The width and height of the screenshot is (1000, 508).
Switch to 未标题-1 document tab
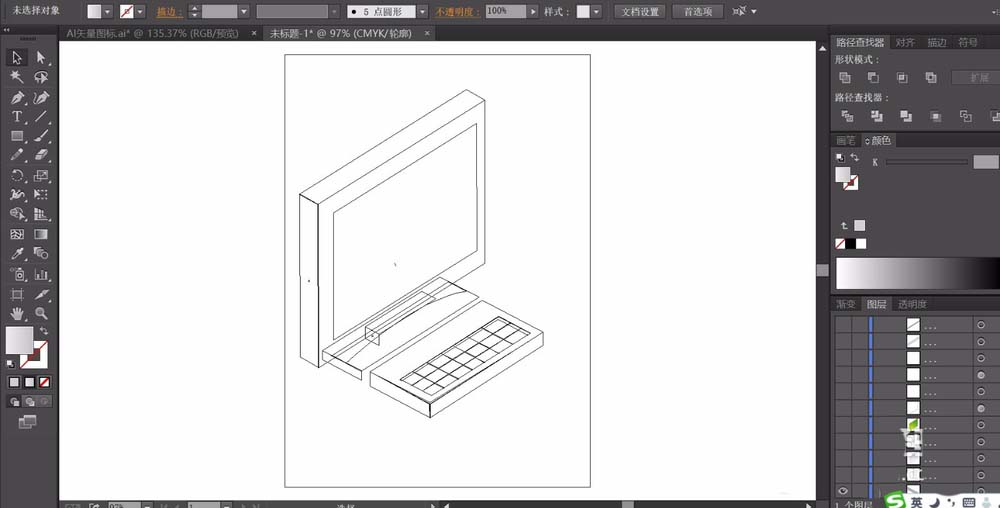340,33
